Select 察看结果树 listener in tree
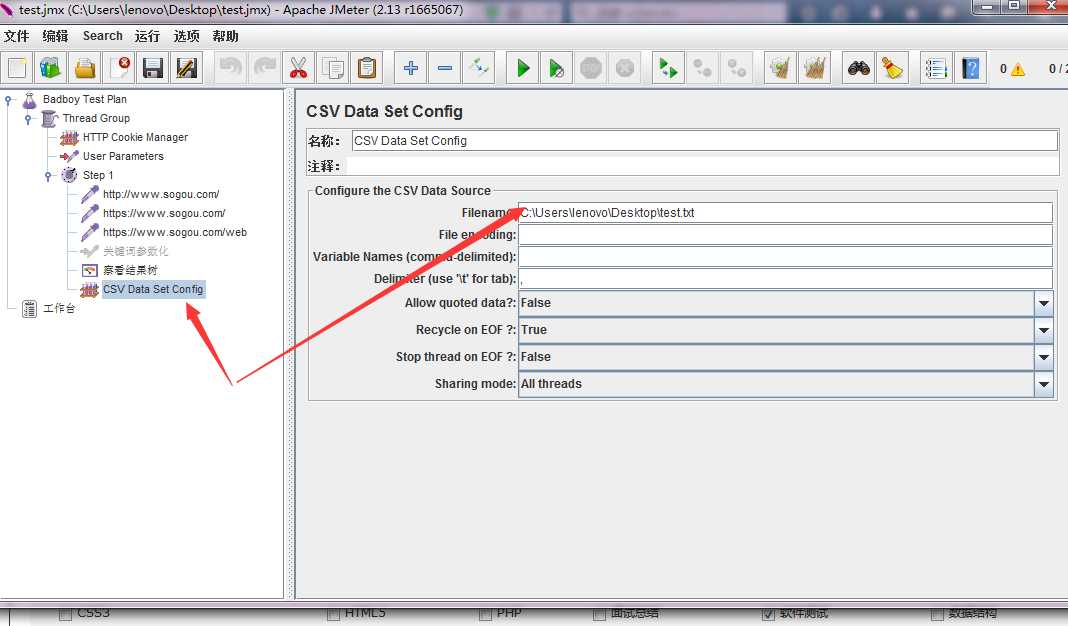1068x626 pixels. 130,270
